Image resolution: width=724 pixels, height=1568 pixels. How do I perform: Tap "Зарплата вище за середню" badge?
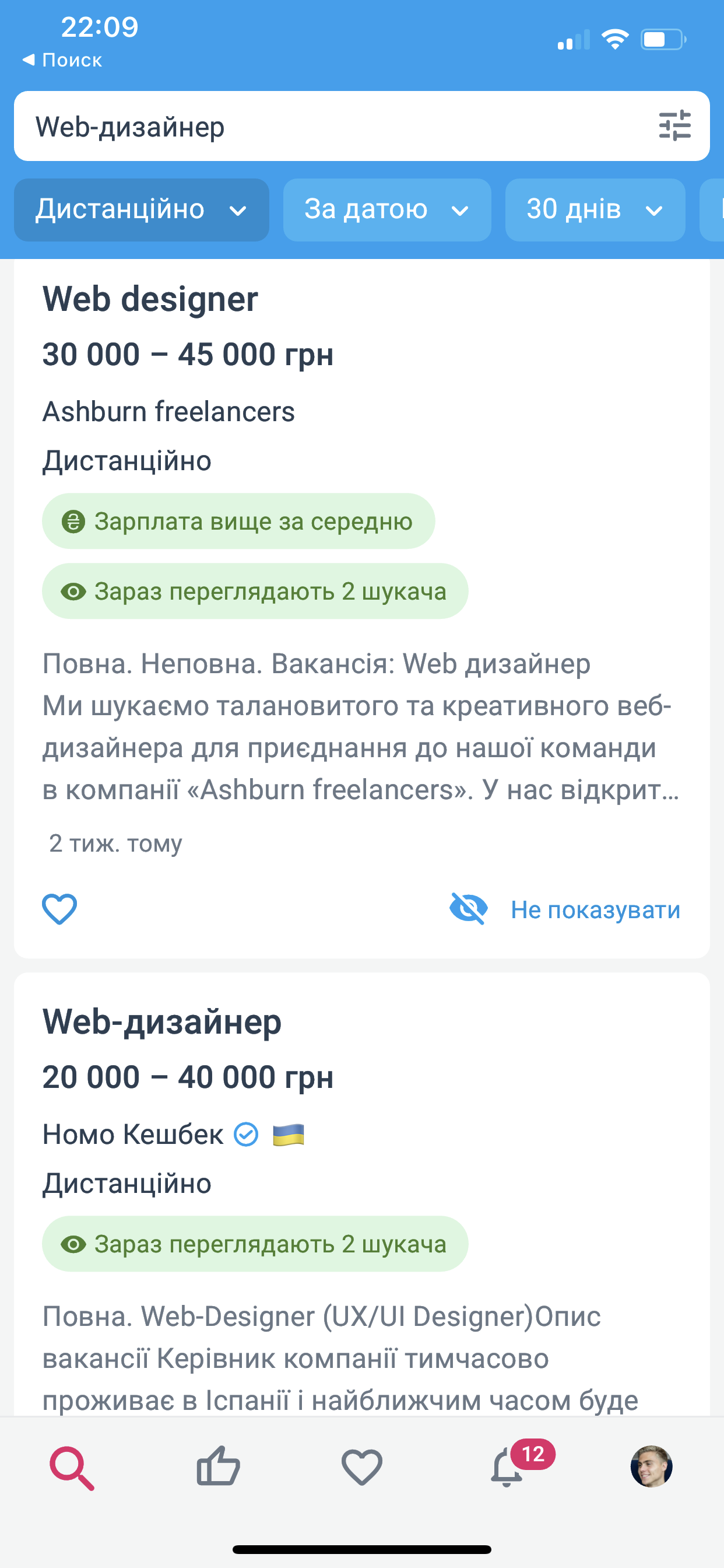[x=238, y=521]
